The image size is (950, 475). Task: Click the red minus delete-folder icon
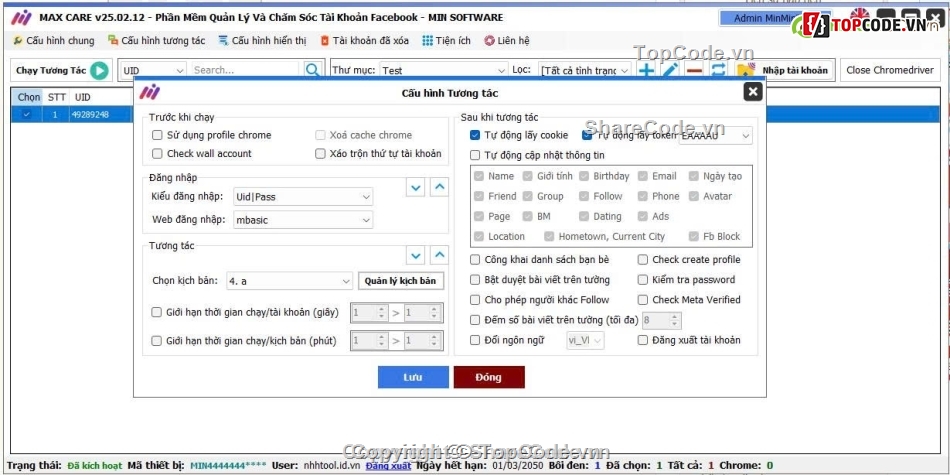point(694,70)
